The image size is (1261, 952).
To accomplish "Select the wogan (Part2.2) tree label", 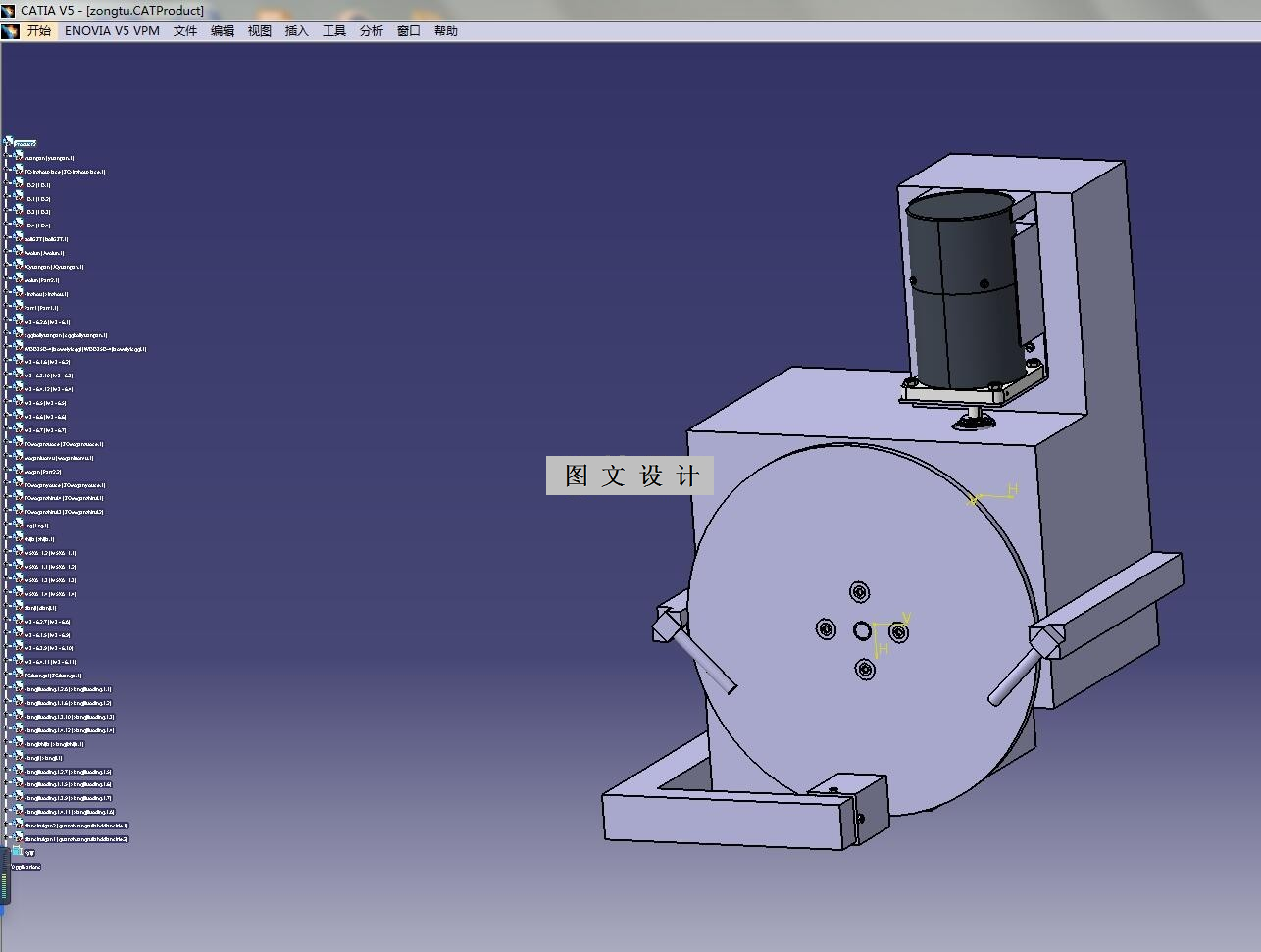I will (x=43, y=472).
